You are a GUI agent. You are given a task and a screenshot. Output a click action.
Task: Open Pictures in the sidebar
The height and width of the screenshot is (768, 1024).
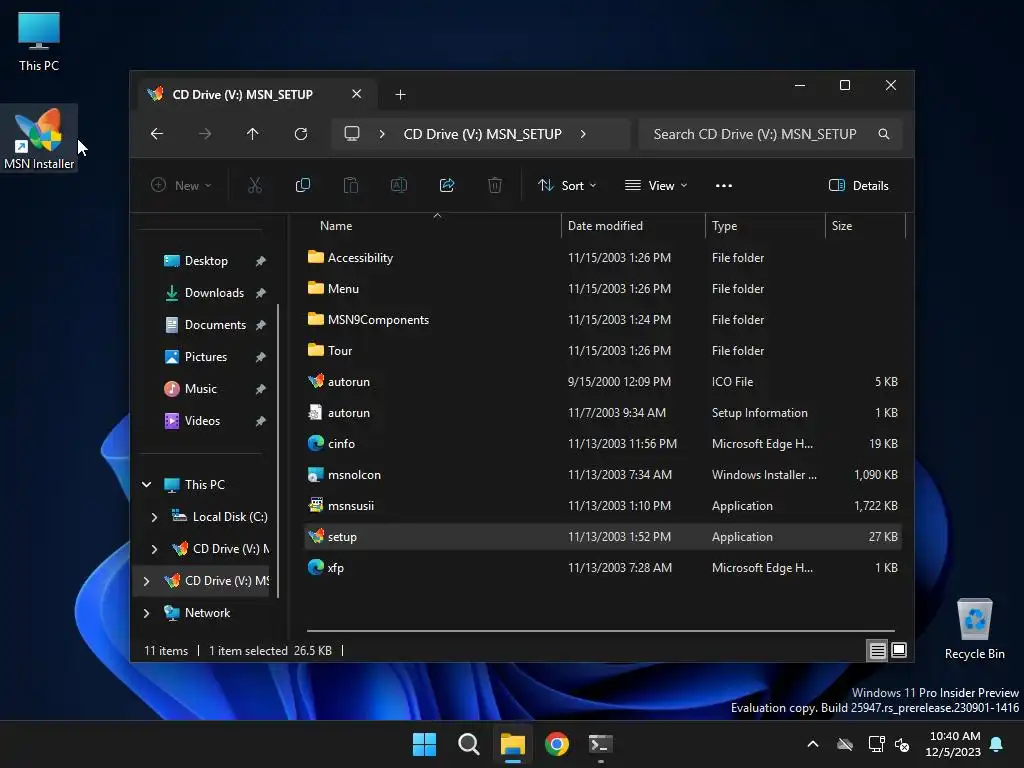tap(208, 357)
